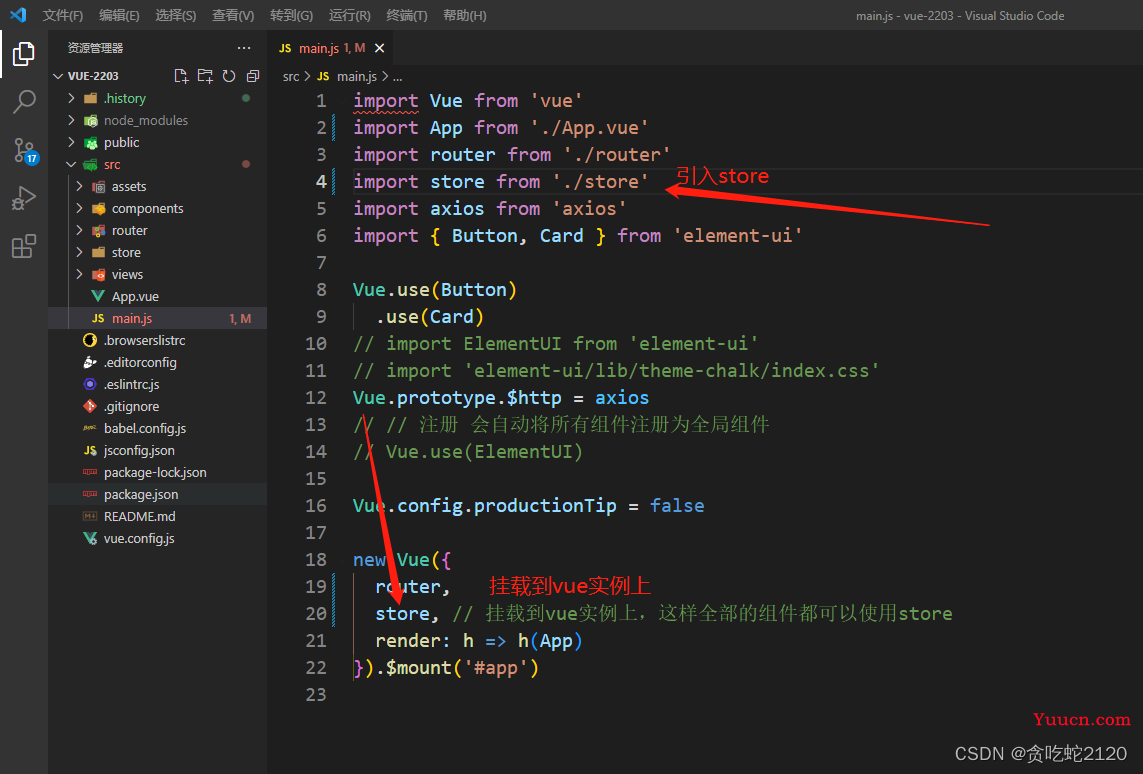Open the 查看(V) menu
Image resolution: width=1143 pixels, height=774 pixels.
pyautogui.click(x=233, y=15)
